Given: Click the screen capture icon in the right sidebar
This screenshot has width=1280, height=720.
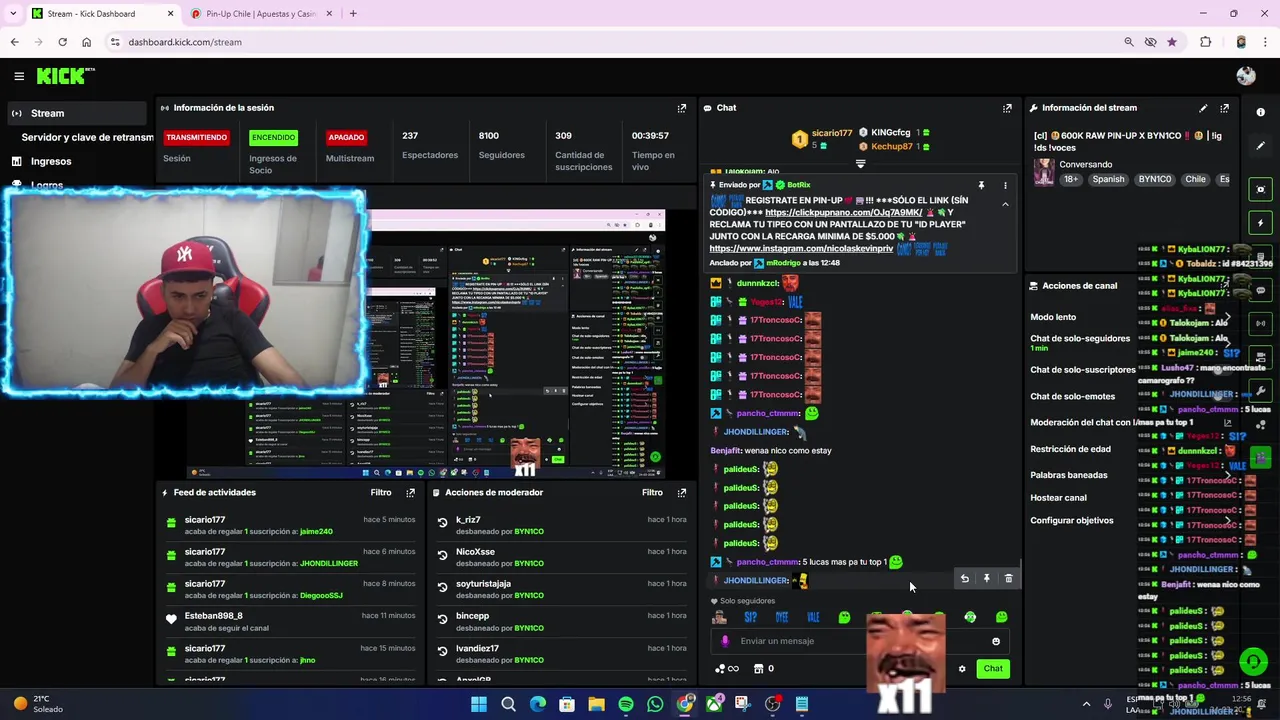Looking at the screenshot, I should [x=1260, y=190].
